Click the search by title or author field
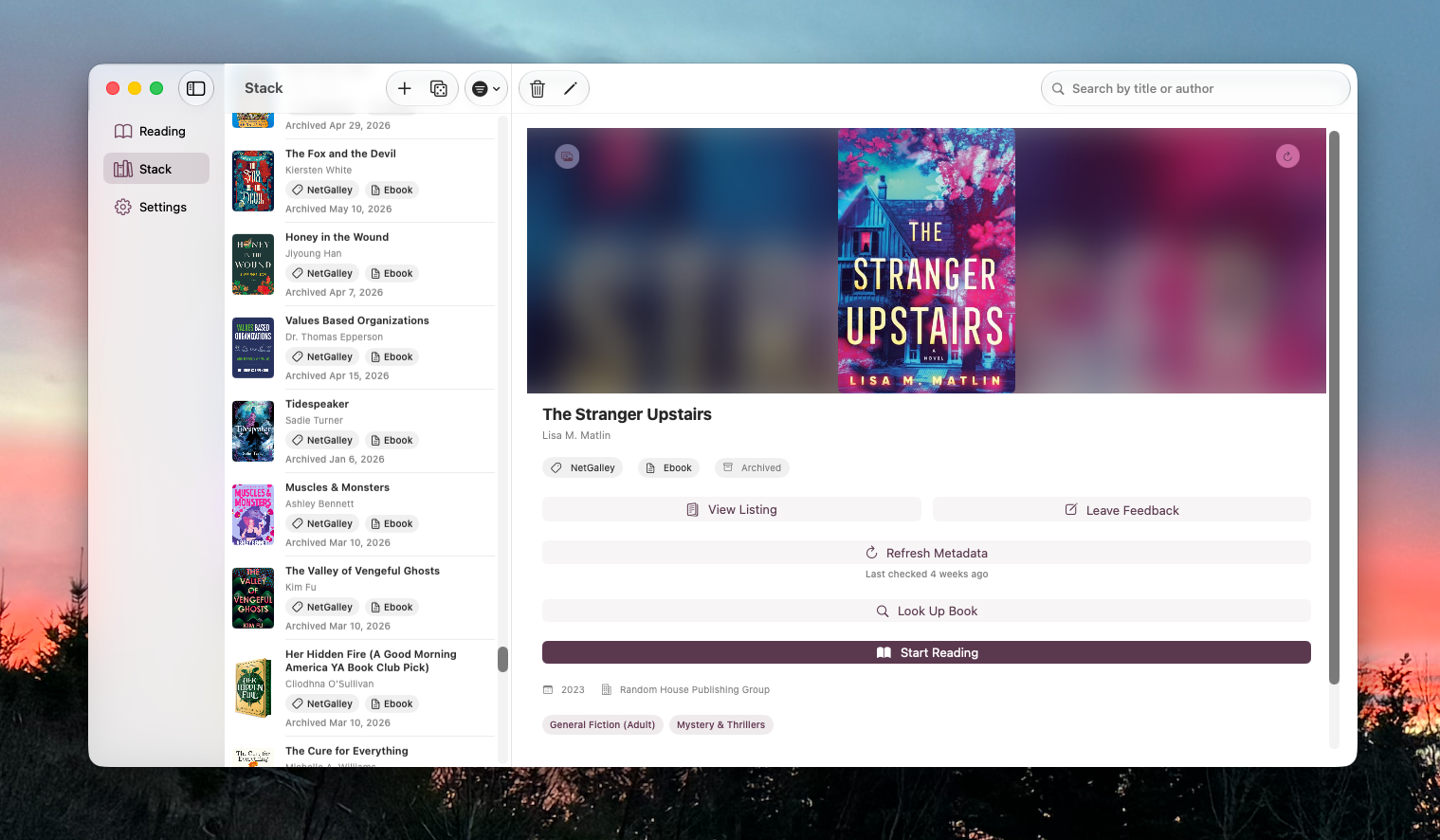The image size is (1440, 840). (x=1195, y=88)
